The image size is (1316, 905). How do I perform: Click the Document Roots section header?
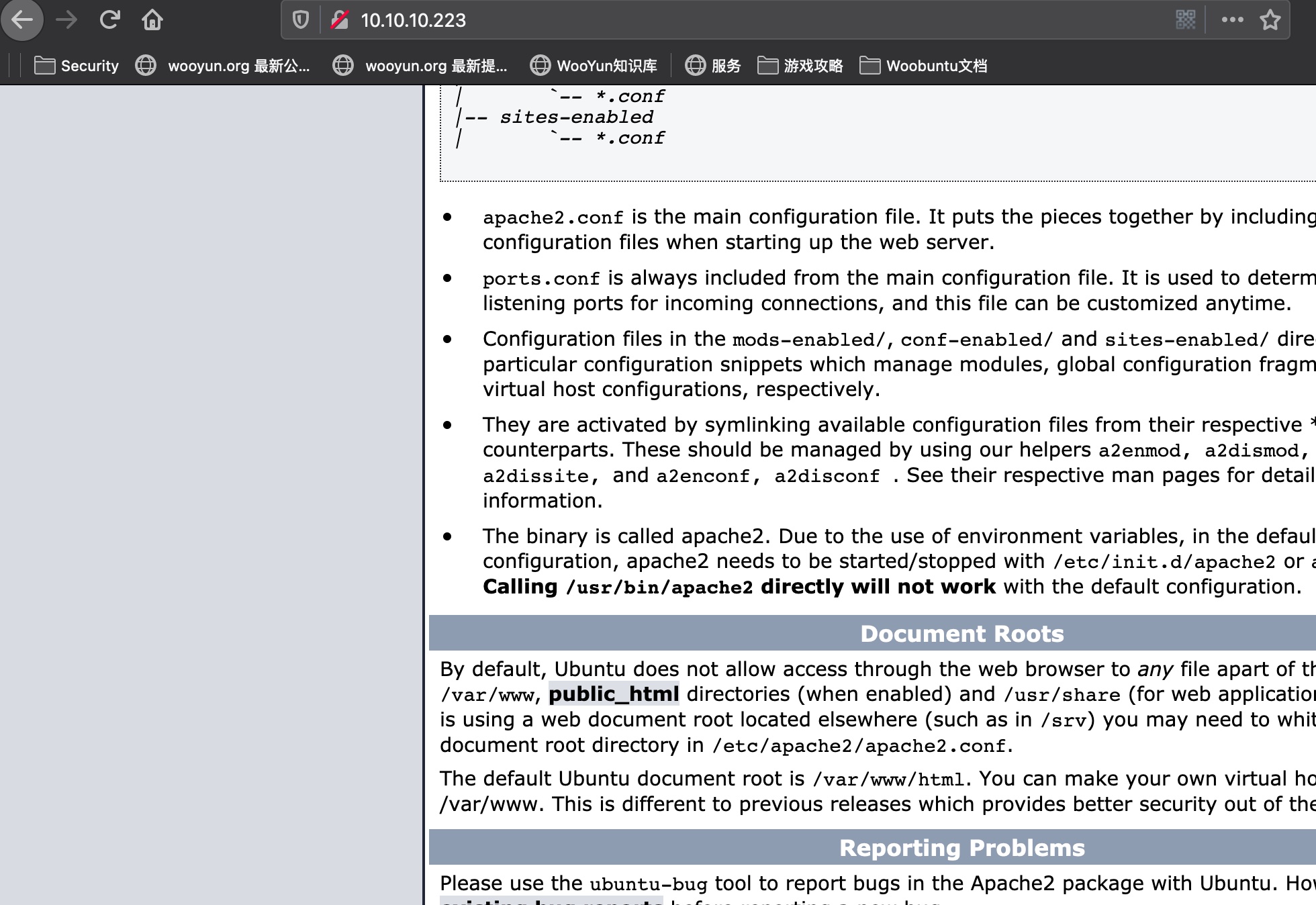click(961, 634)
